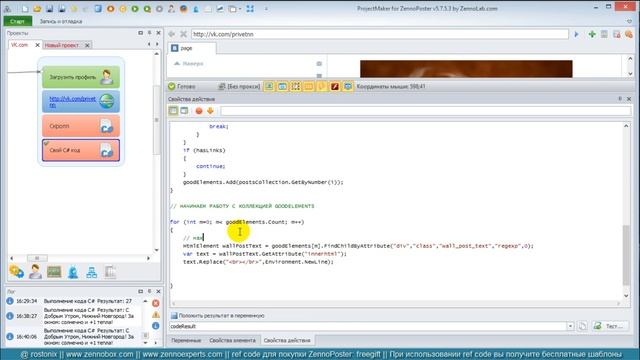The image size is (640, 360).
Task: Filter log by yellow warning icon
Action: pyautogui.click(x=156, y=315)
